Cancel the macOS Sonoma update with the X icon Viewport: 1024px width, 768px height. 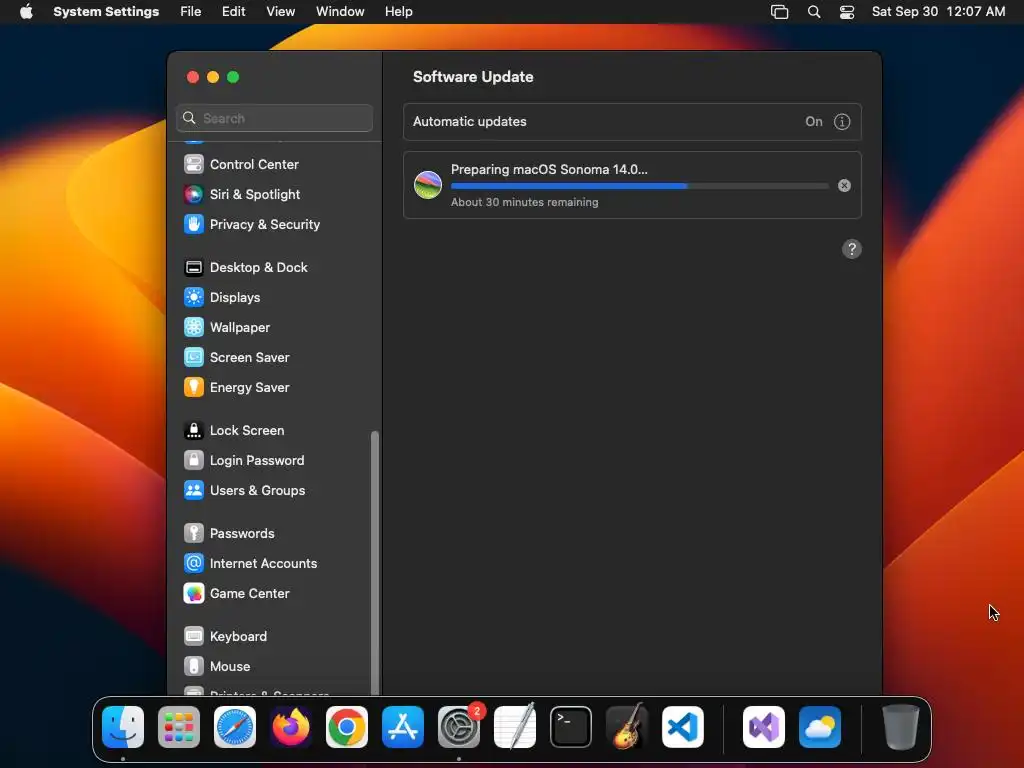844,186
